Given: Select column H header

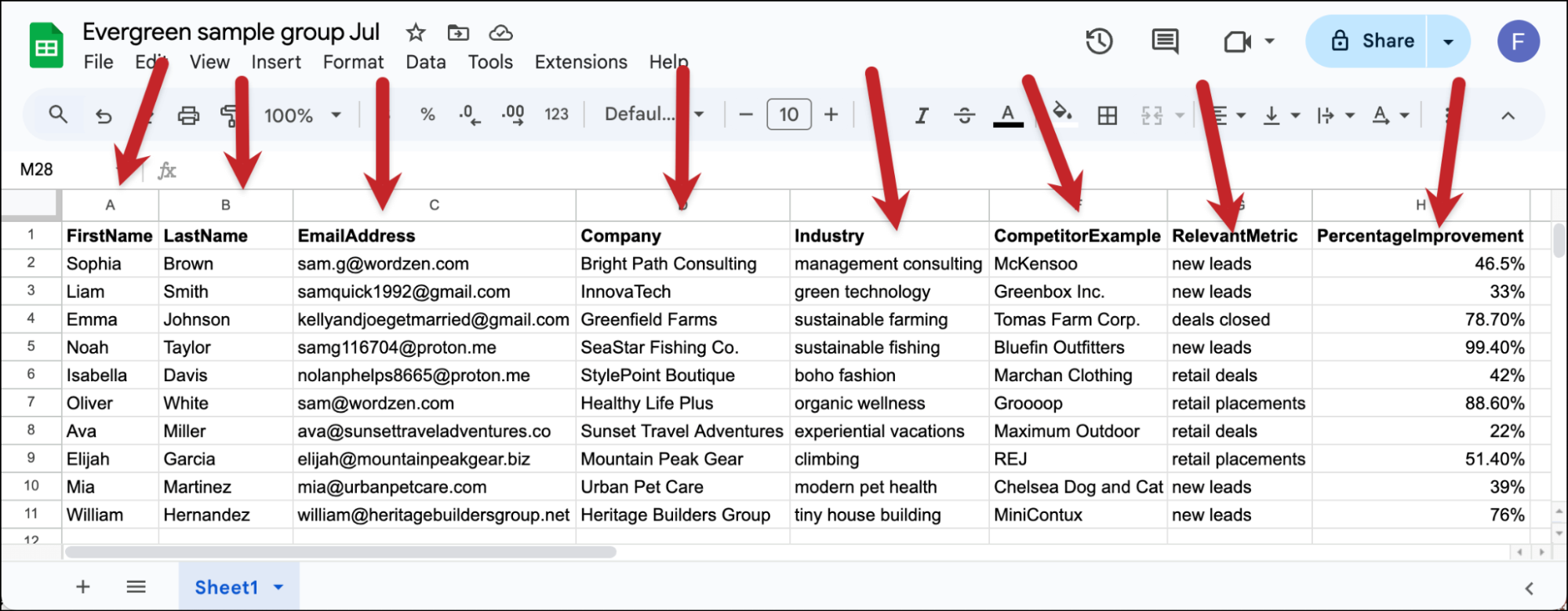Looking at the screenshot, I should (1421, 205).
